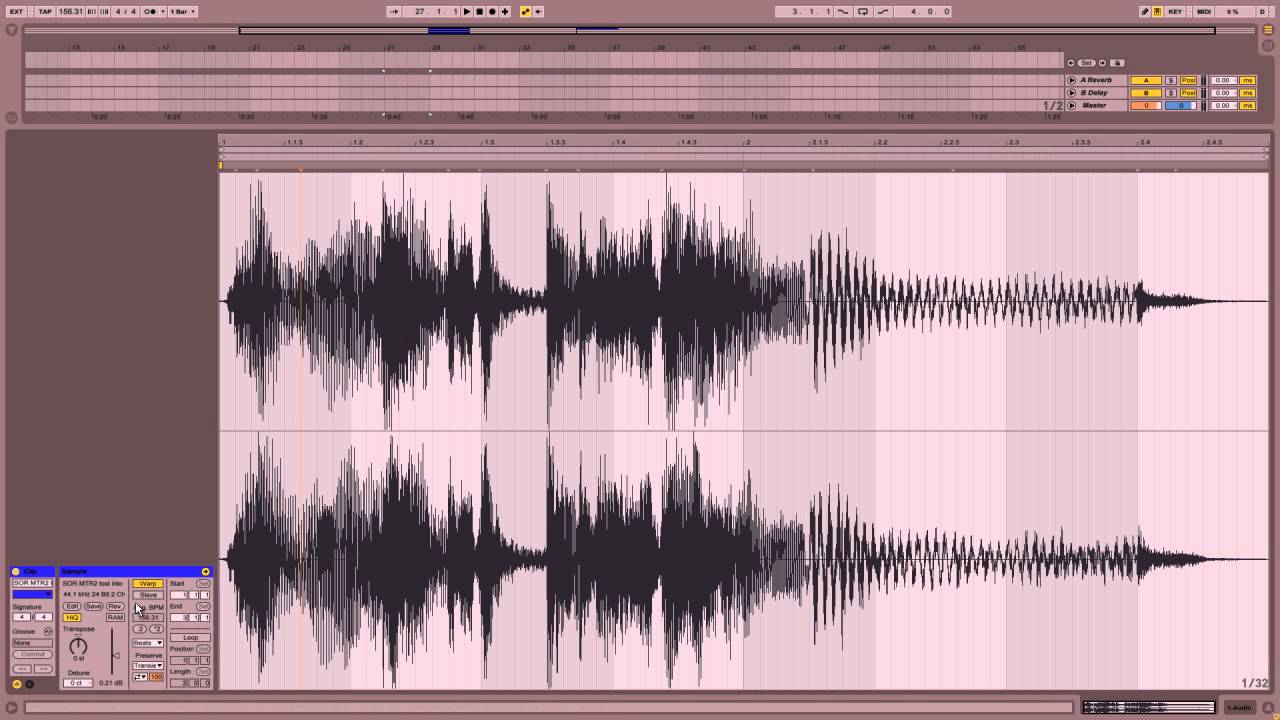This screenshot has height=720, width=1280.
Task: Unfold the B Delay track
Action: coord(1072,93)
